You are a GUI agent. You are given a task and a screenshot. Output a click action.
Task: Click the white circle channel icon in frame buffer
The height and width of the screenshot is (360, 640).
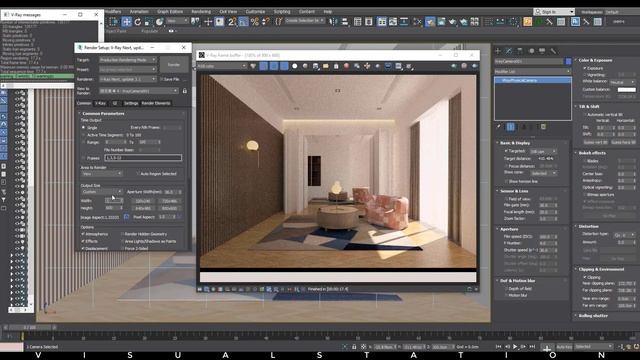point(294,66)
